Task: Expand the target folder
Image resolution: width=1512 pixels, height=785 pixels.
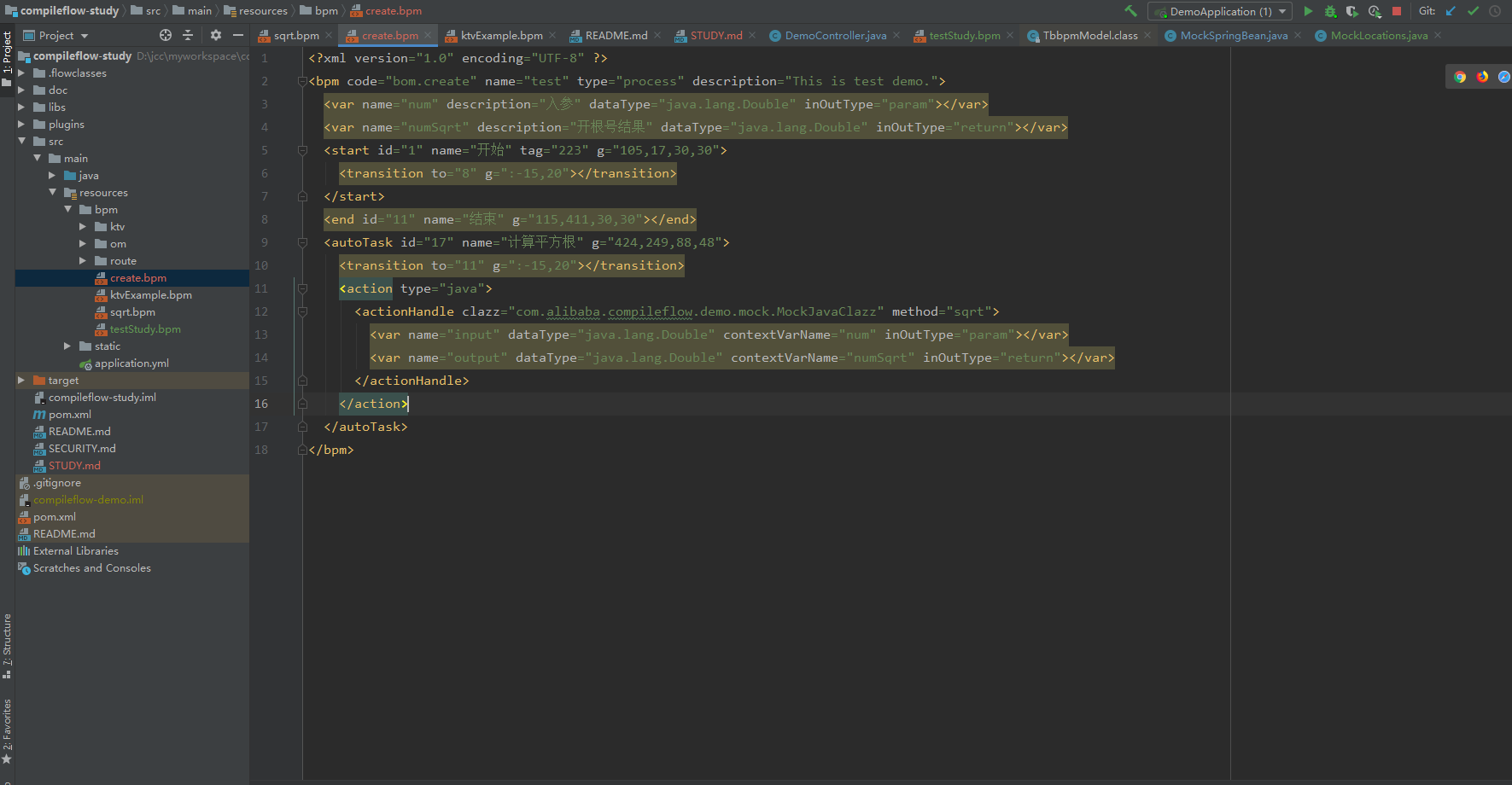Action: pos(21,381)
